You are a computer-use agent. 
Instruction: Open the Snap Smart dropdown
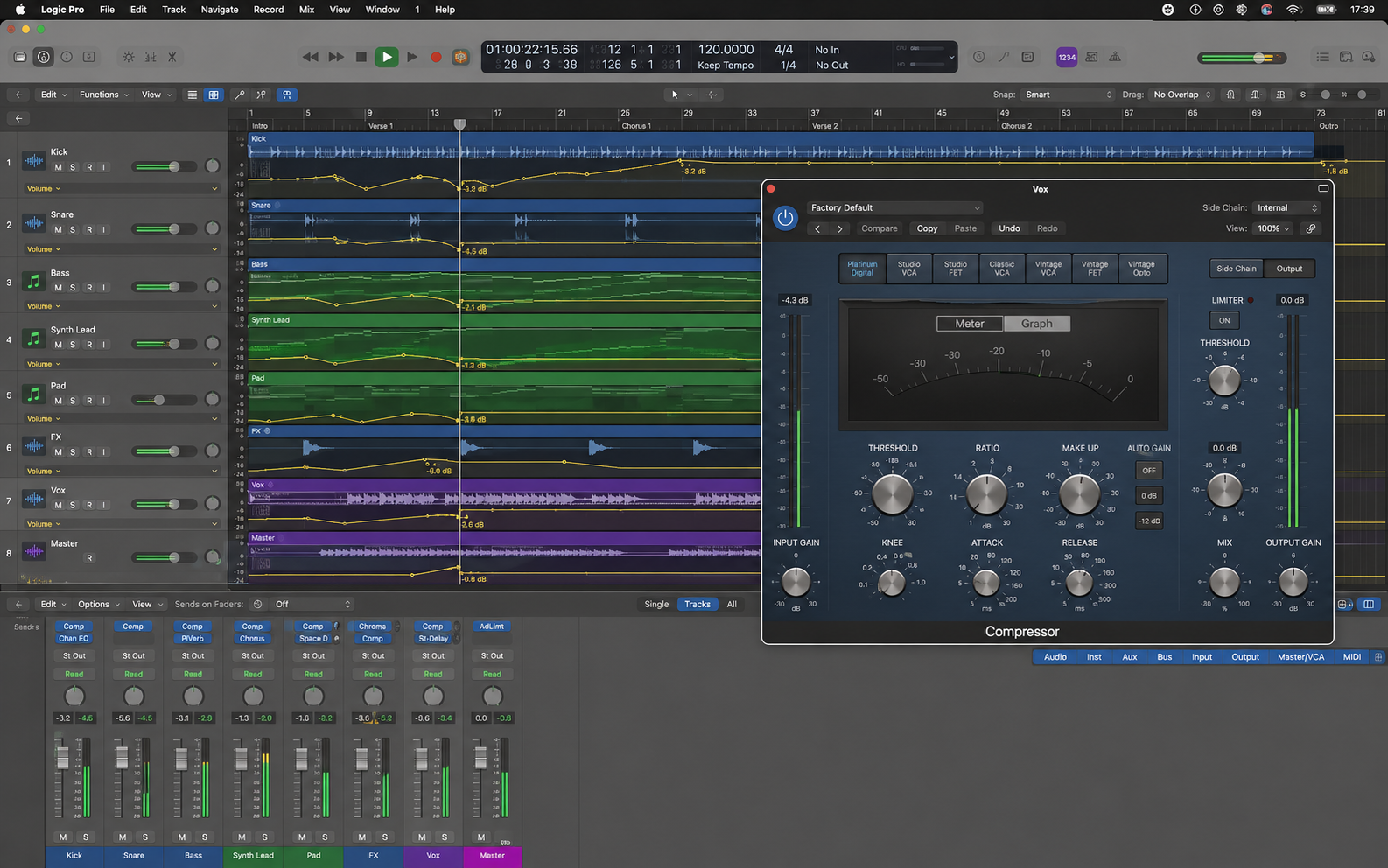(1069, 94)
